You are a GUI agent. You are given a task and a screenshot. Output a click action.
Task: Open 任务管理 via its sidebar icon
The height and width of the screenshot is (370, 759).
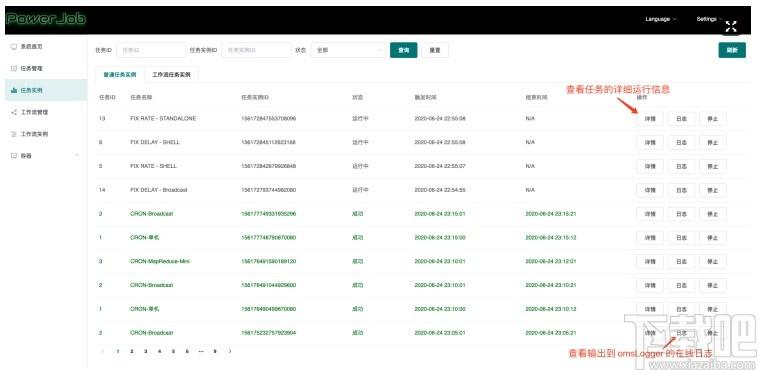14,68
